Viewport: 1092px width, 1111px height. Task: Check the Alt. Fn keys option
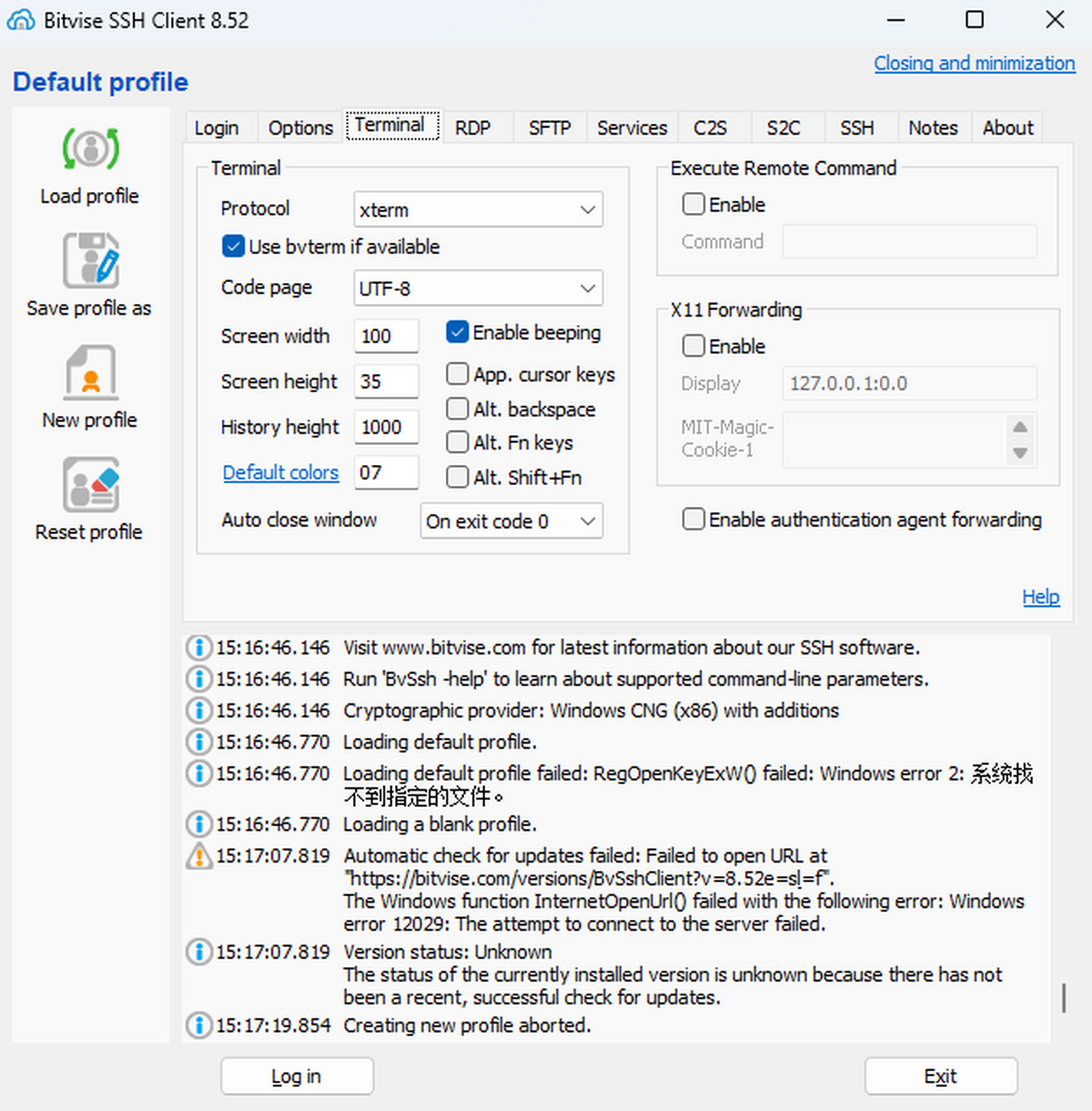(x=457, y=442)
